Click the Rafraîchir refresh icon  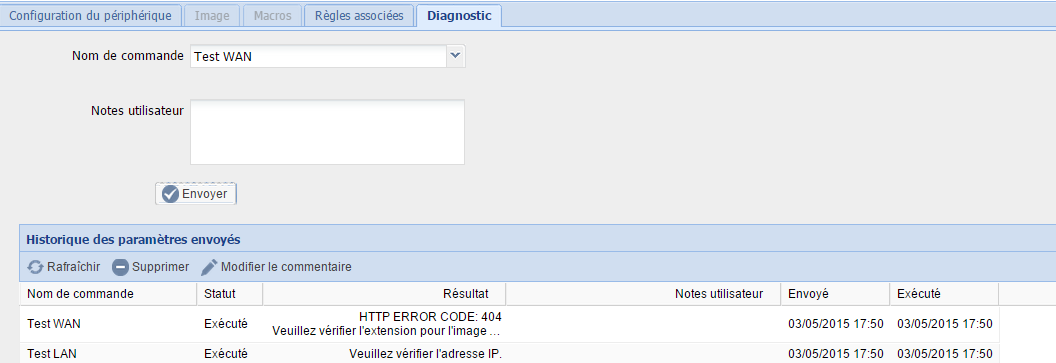click(x=35, y=267)
